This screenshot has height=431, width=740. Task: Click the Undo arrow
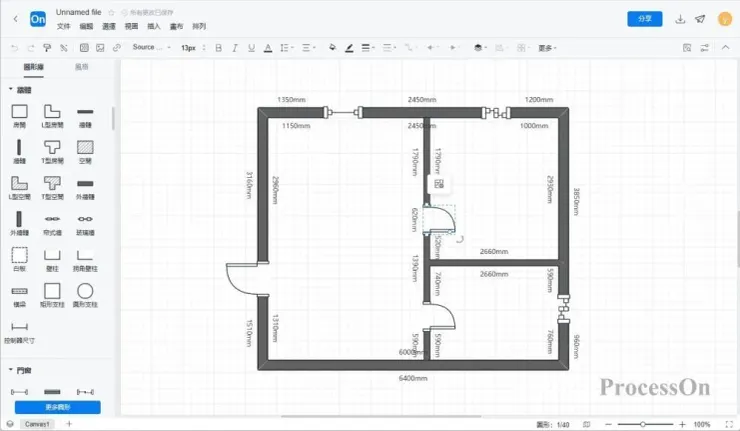click(15, 48)
